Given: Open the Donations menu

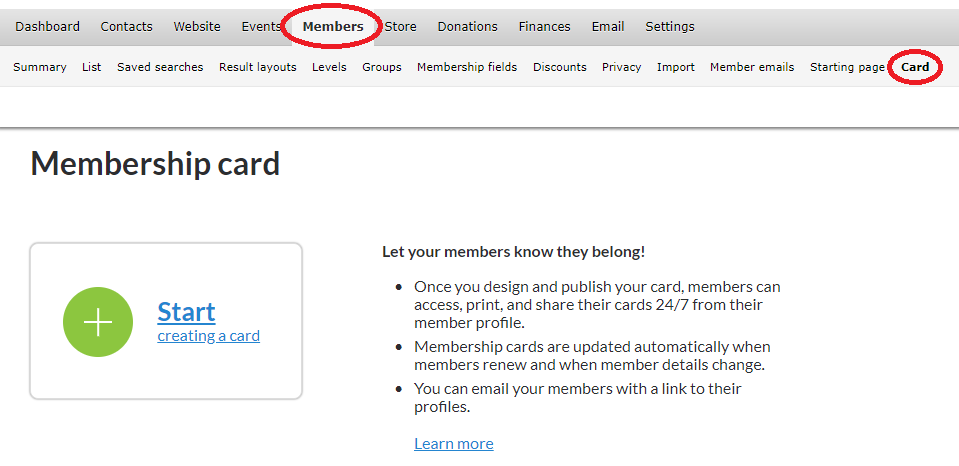Looking at the screenshot, I should coord(467,27).
